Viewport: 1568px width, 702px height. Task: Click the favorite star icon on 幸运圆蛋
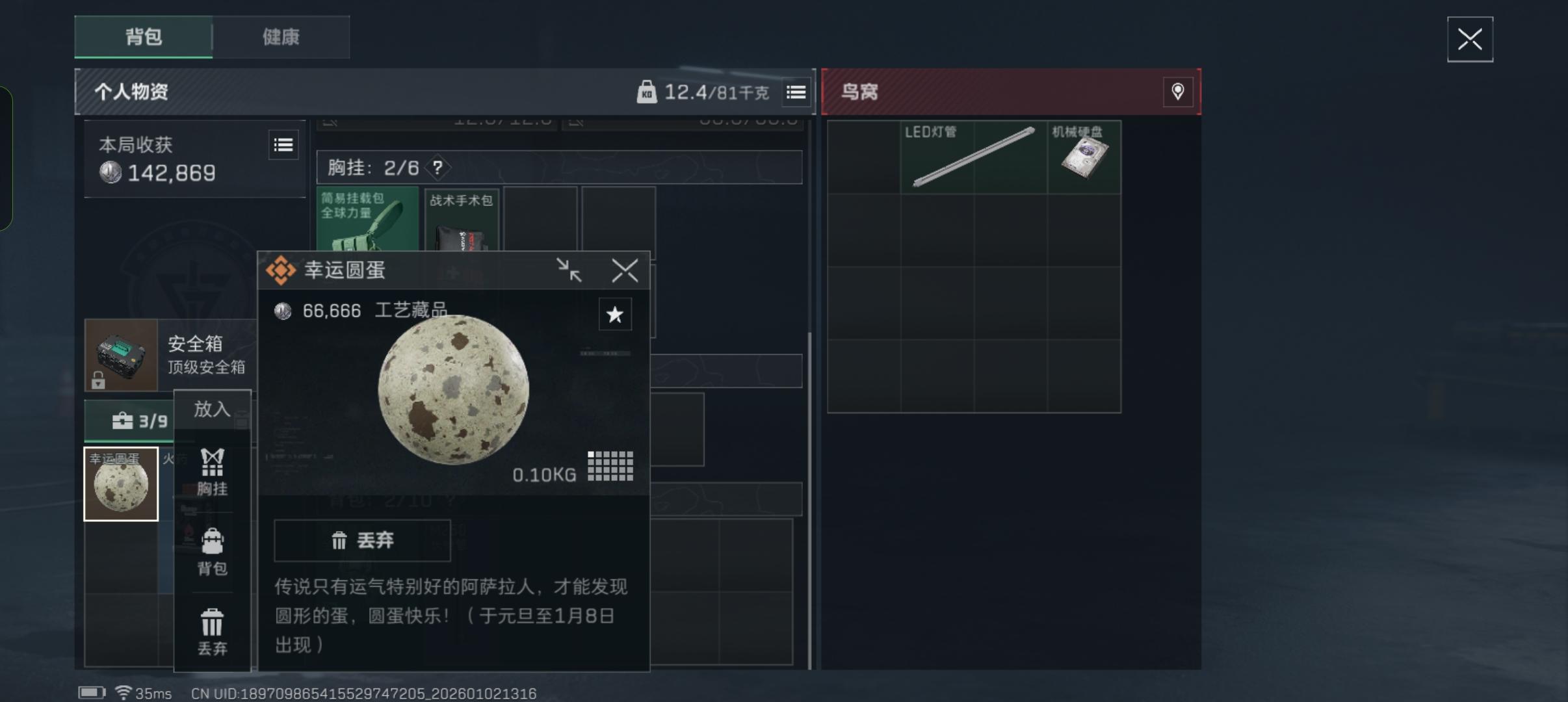coord(614,315)
